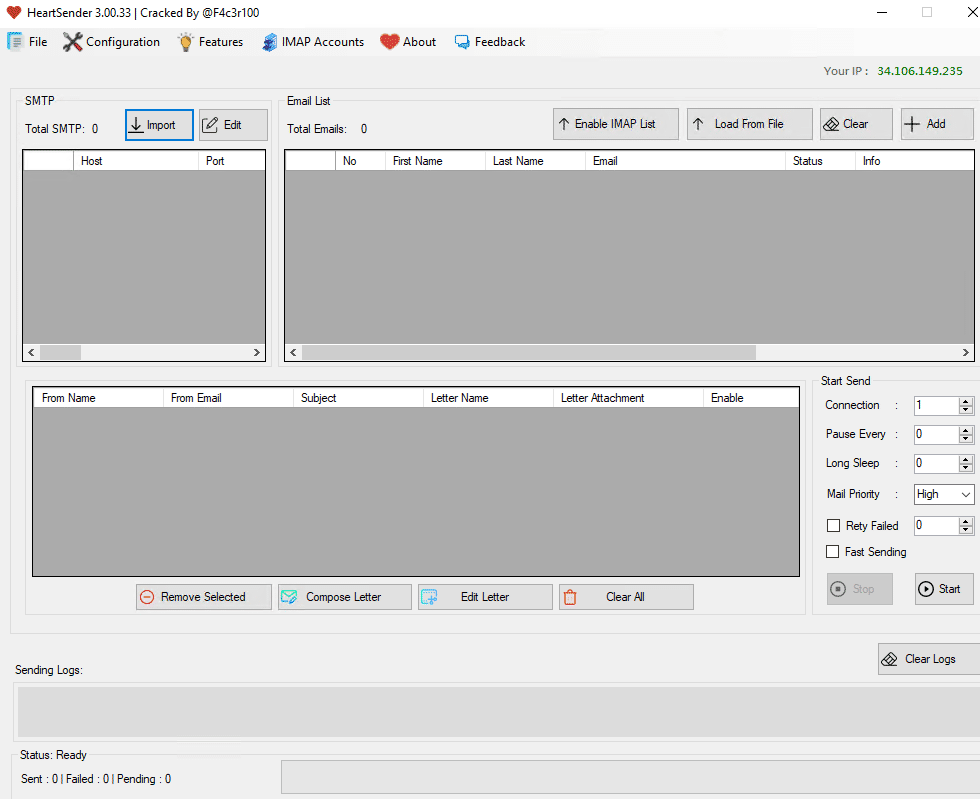This screenshot has width=980, height=799.
Task: Click the Edit SMTP button
Action: pos(233,125)
